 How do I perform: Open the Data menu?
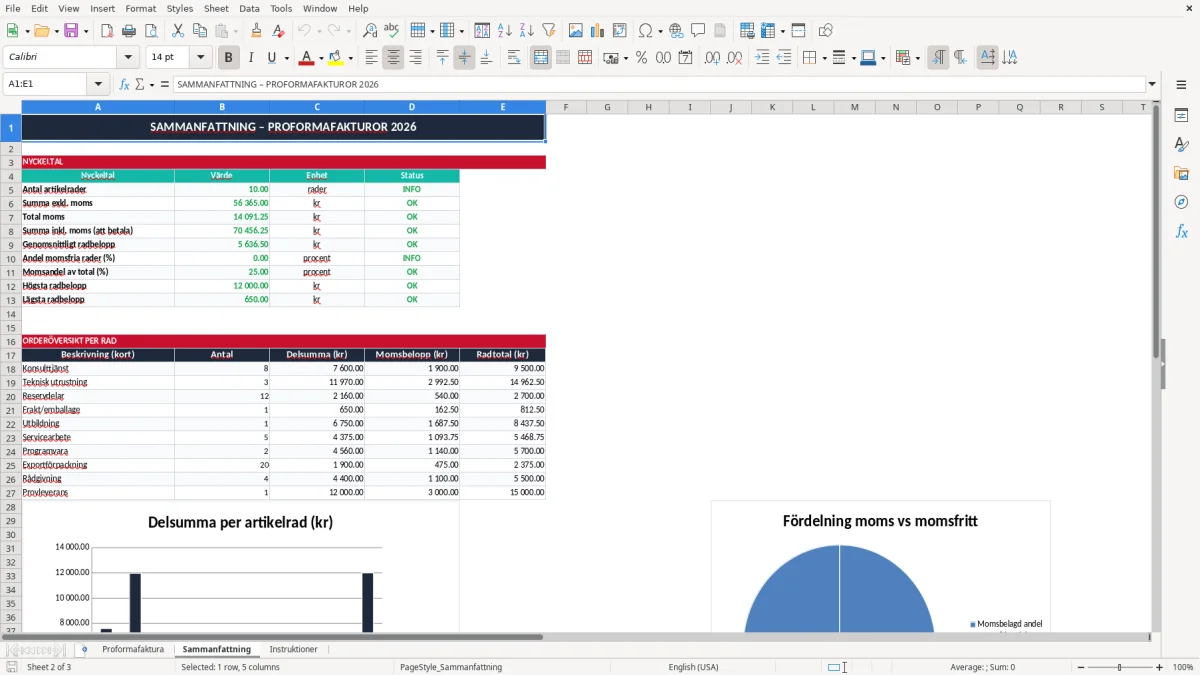pyautogui.click(x=249, y=8)
